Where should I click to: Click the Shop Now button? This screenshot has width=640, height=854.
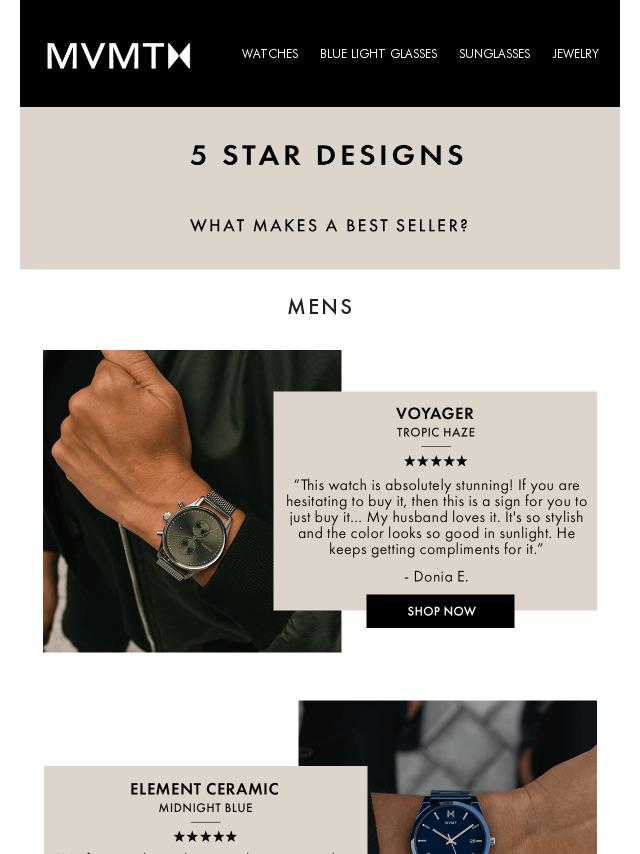click(440, 611)
